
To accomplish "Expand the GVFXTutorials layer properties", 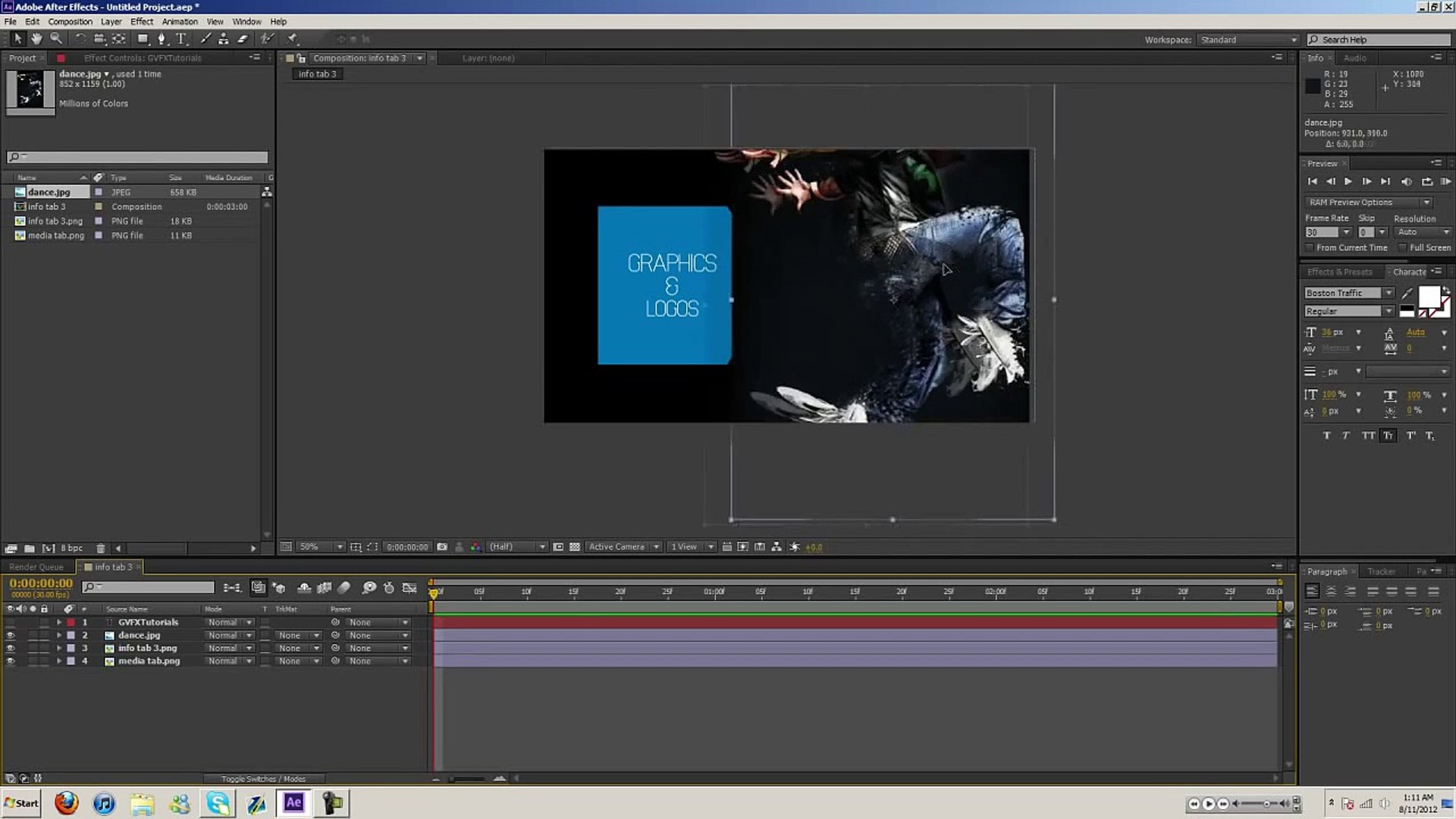I will click(59, 623).
